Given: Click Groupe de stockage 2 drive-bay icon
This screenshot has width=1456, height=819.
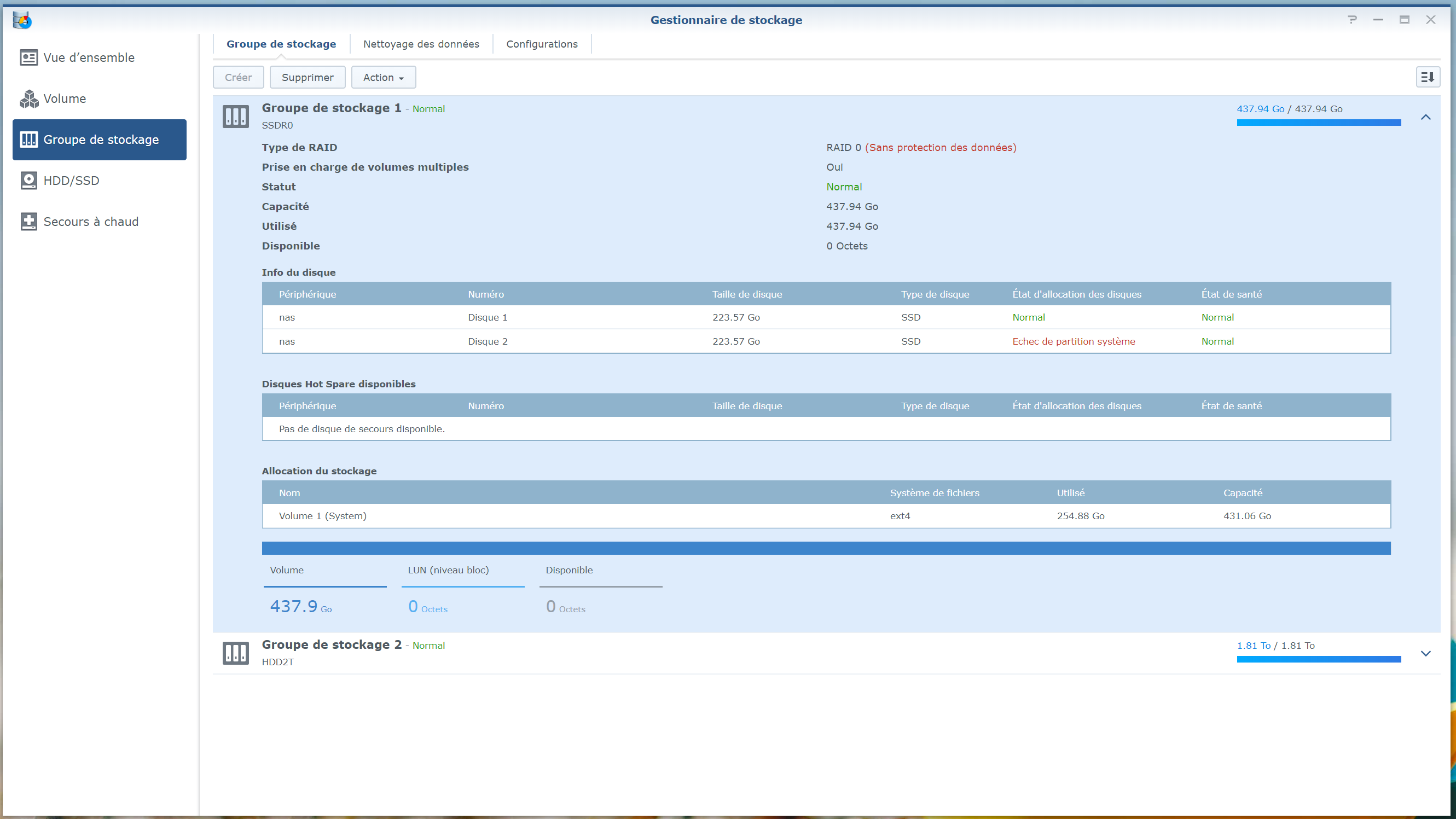Looking at the screenshot, I should (236, 653).
